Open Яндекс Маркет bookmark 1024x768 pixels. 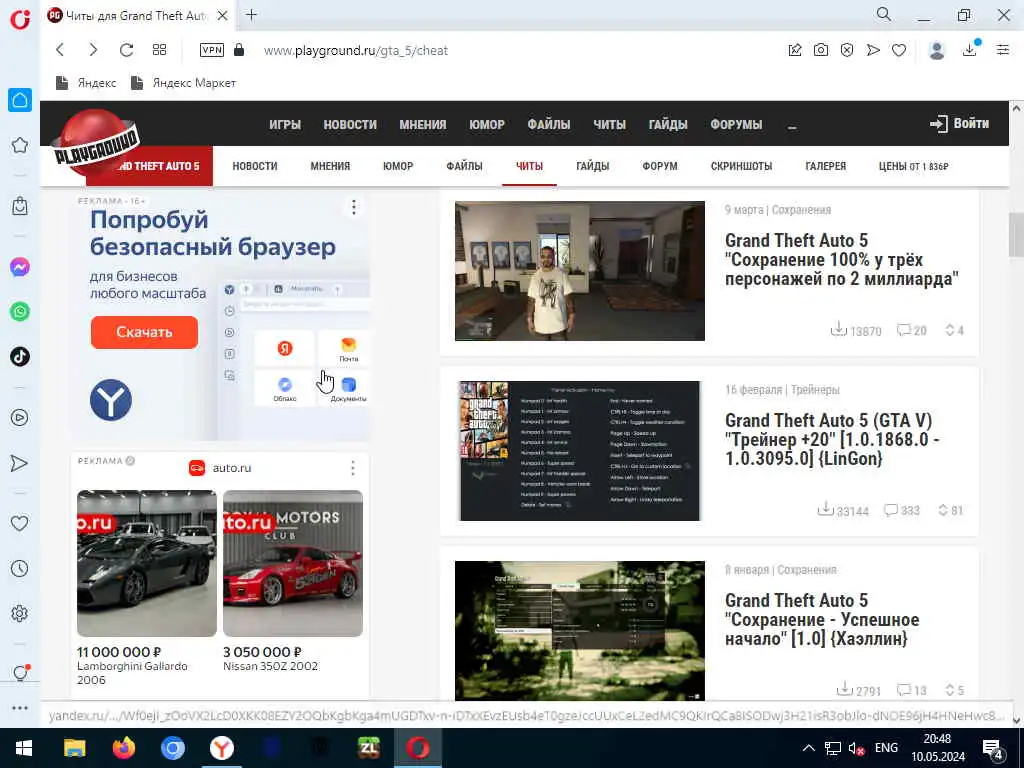(184, 83)
